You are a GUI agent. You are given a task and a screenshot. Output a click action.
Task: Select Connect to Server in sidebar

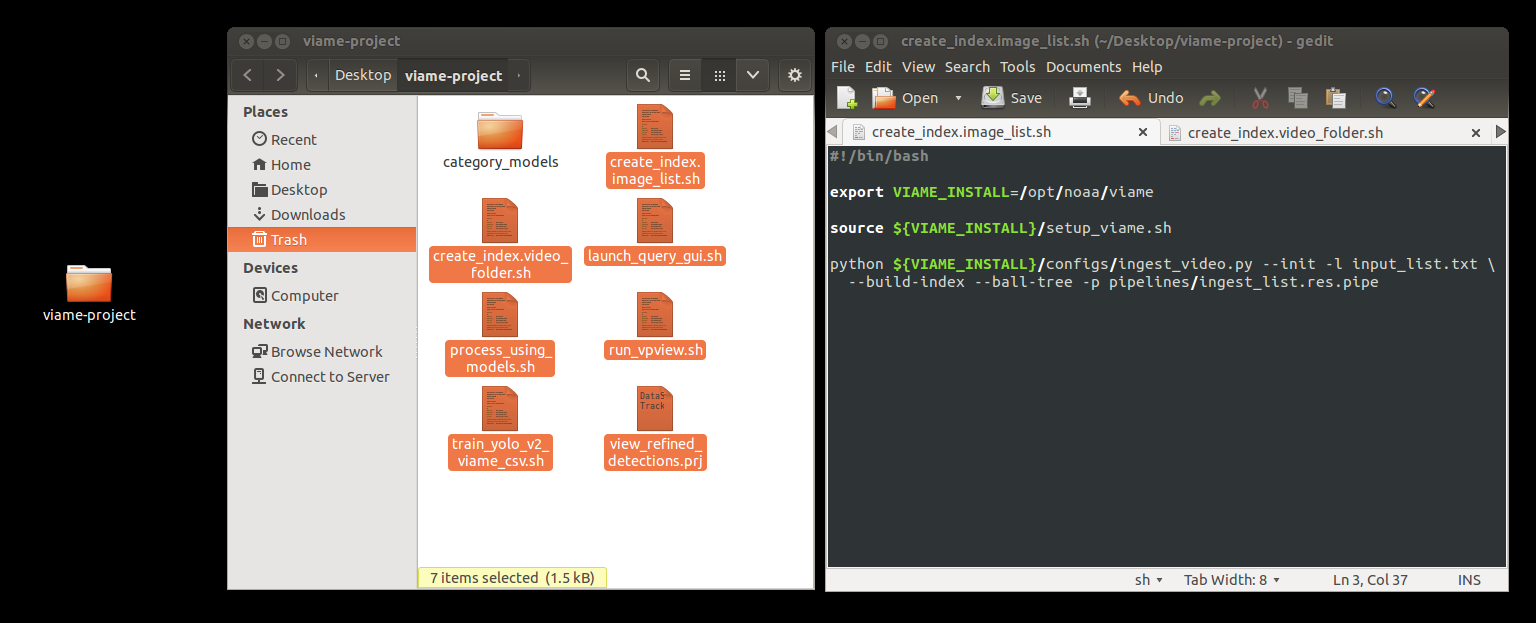[x=321, y=377]
